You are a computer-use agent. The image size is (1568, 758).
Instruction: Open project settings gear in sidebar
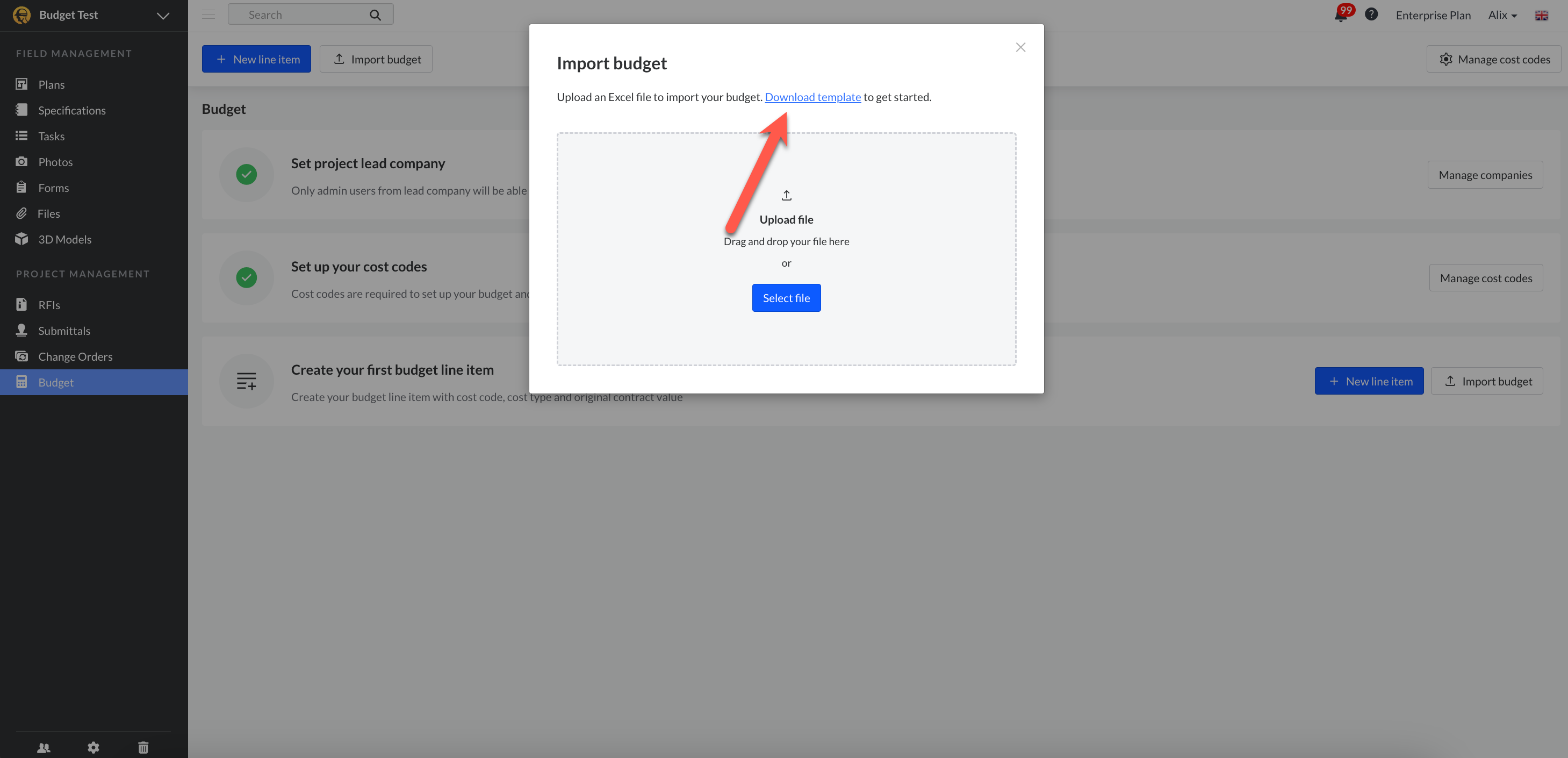coord(93,748)
